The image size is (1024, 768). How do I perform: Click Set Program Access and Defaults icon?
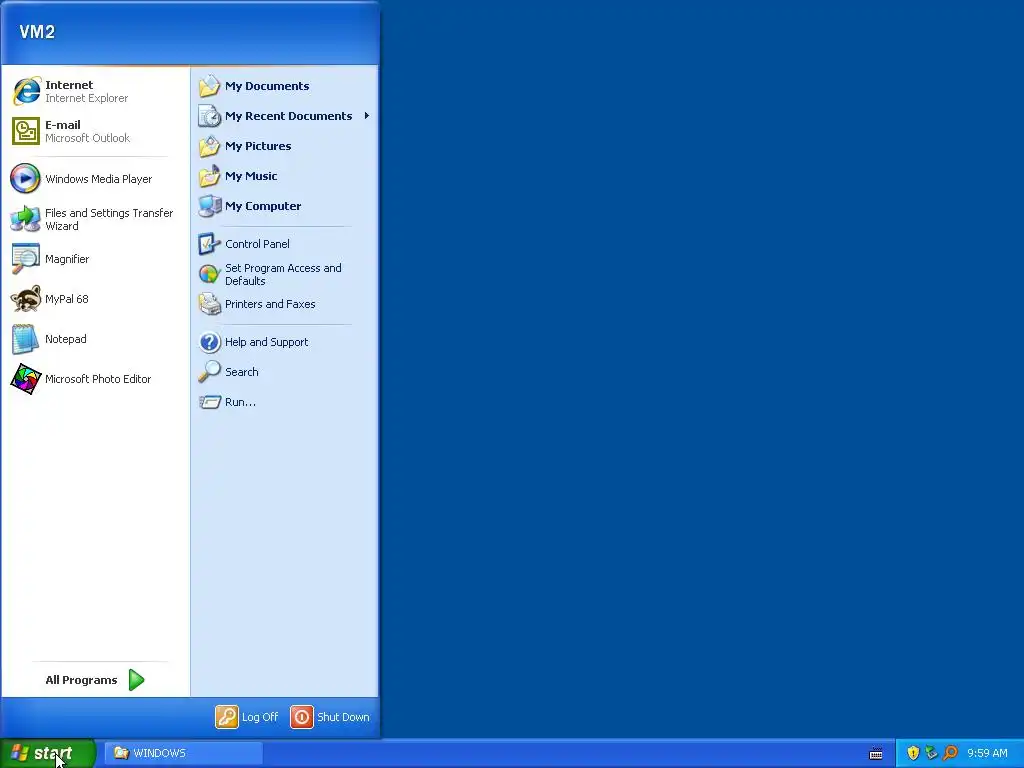click(x=210, y=274)
